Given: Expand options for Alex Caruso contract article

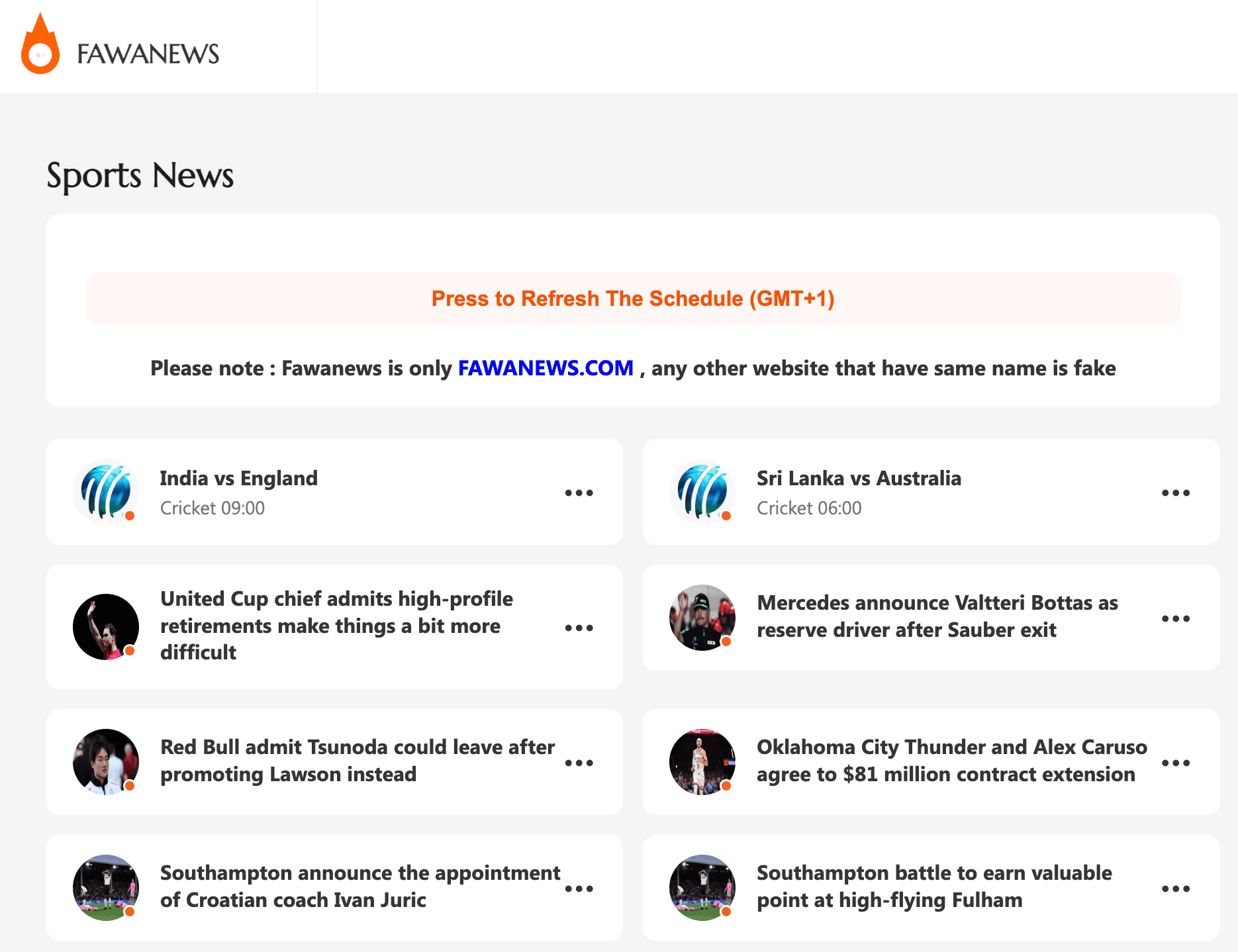Looking at the screenshot, I should (x=1175, y=763).
